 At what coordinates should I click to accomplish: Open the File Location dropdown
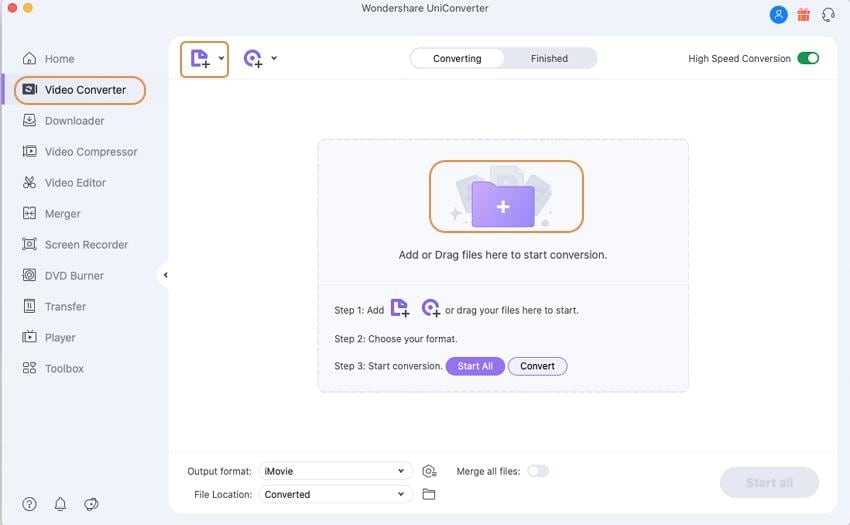335,494
